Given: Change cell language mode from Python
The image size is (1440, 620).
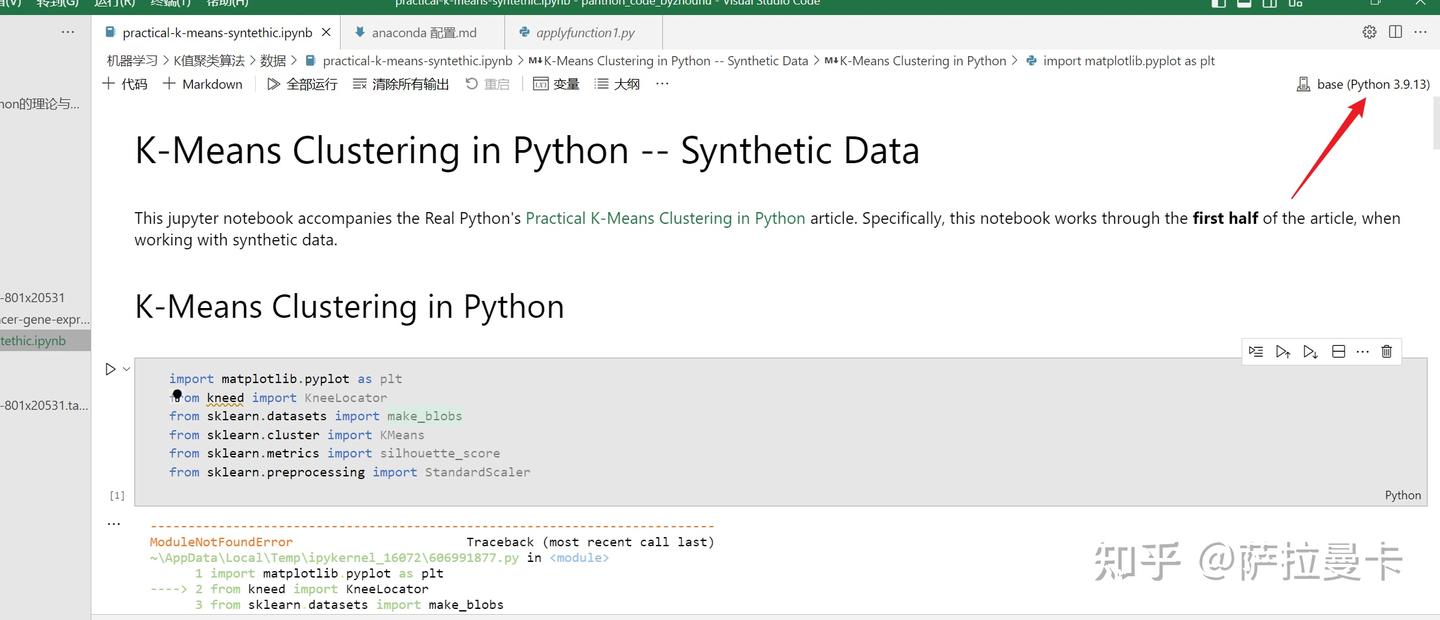Looking at the screenshot, I should point(1402,495).
